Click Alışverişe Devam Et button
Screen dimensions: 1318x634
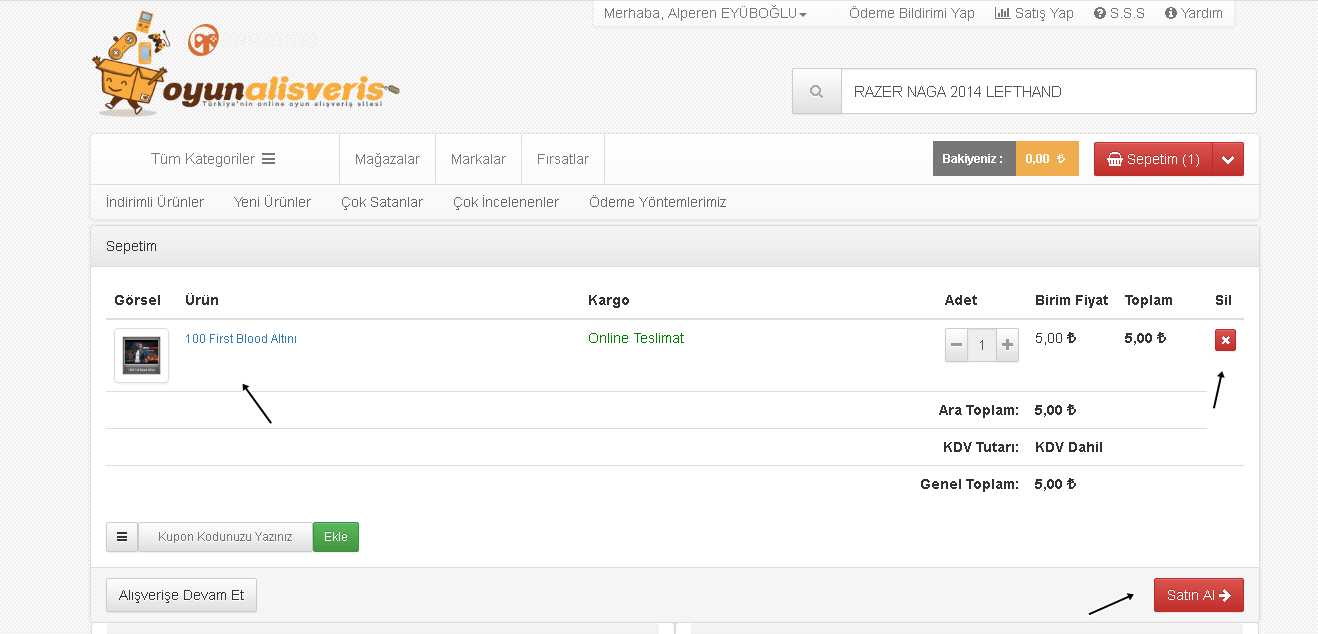[x=181, y=595]
